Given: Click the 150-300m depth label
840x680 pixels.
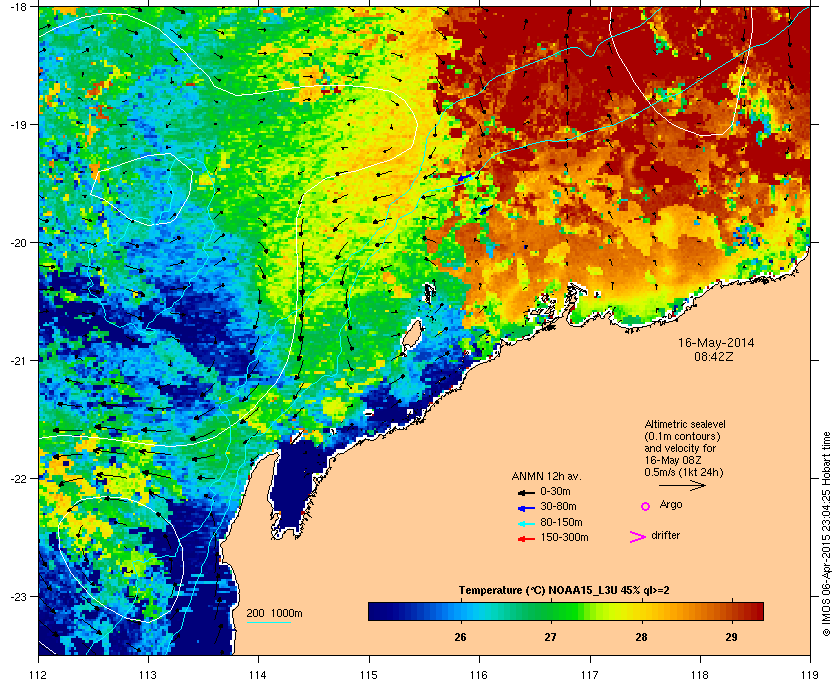Looking at the screenshot, I should click(564, 537).
